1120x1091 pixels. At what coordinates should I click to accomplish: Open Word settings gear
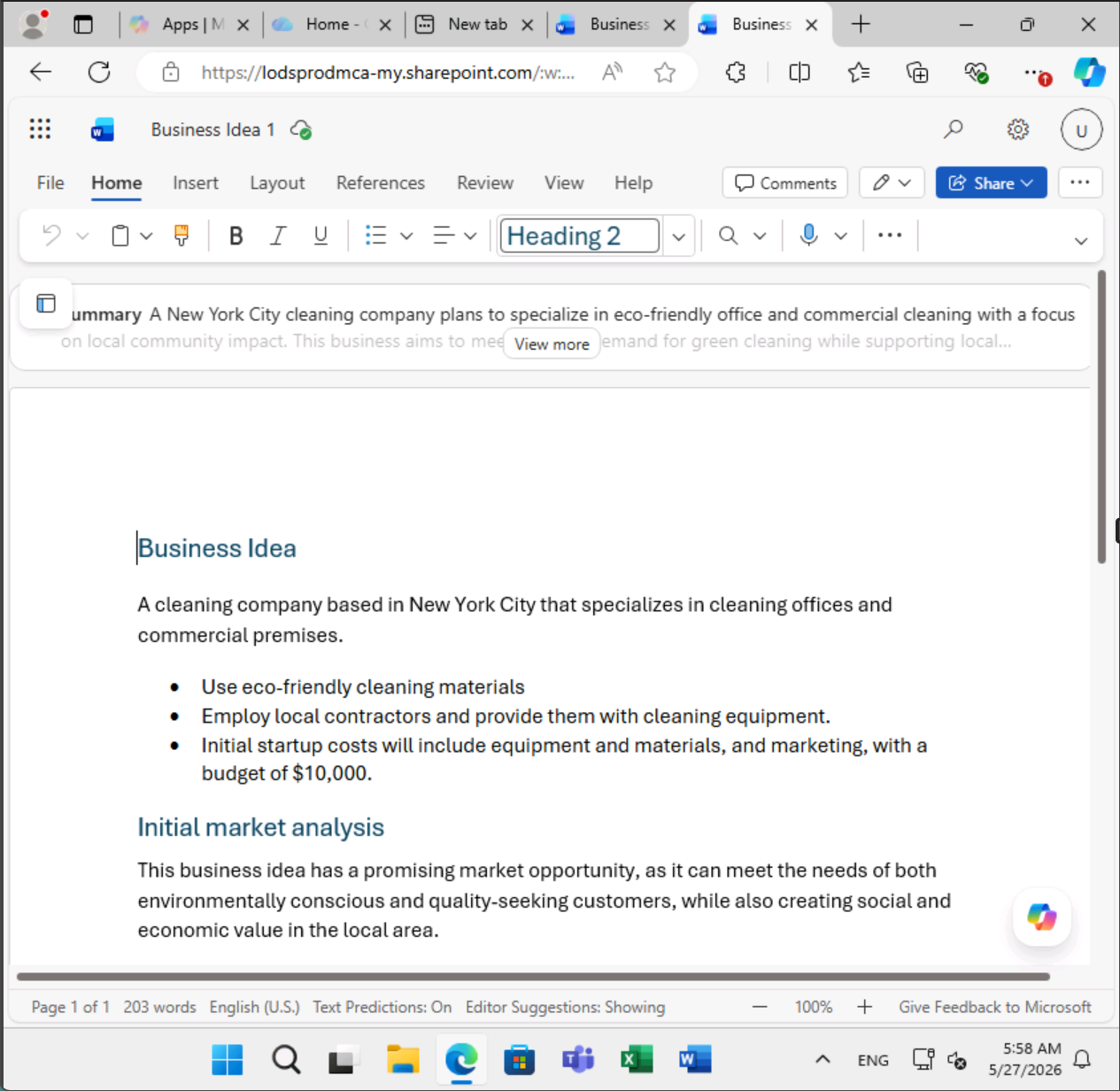click(x=1018, y=130)
